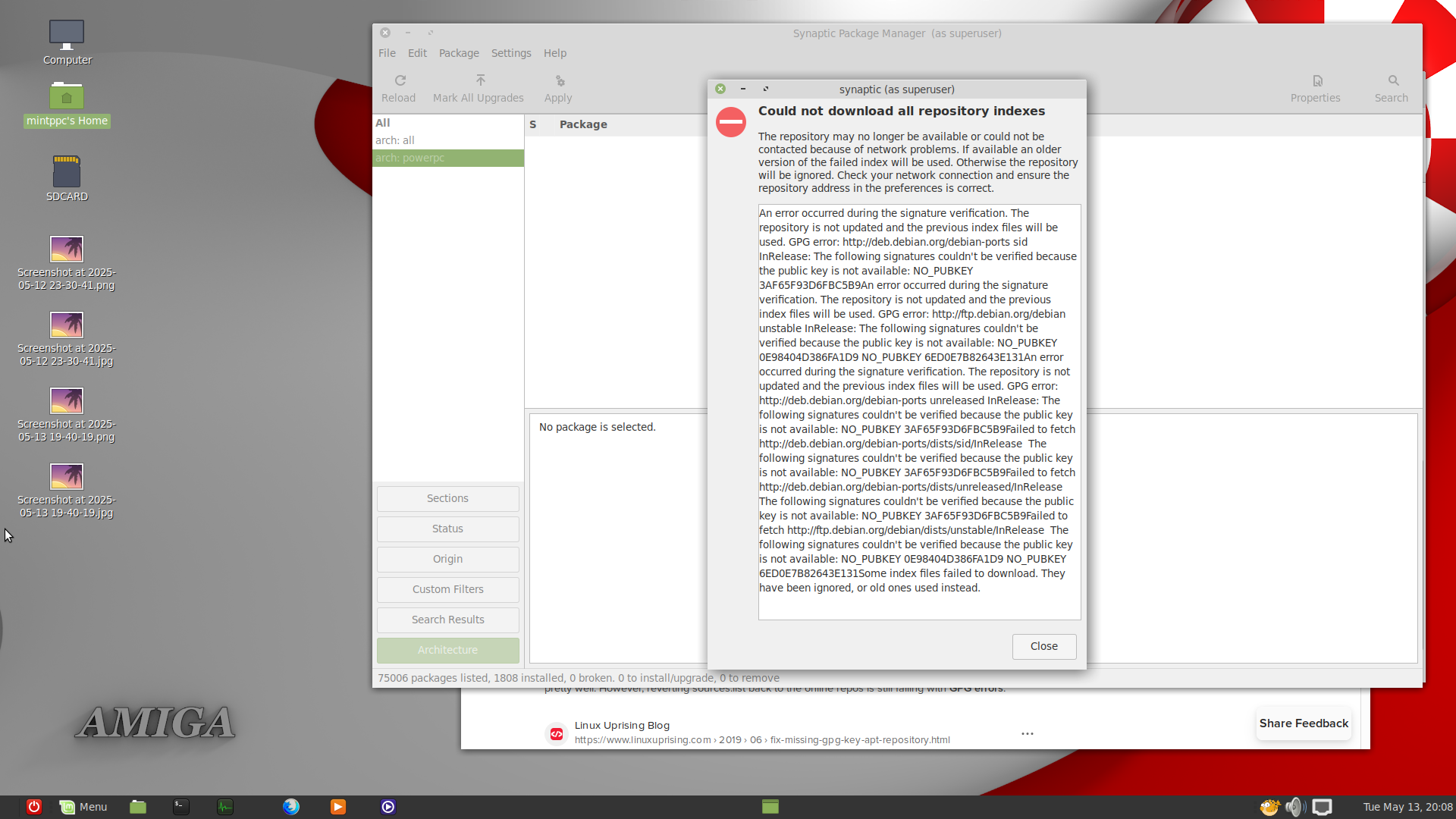This screenshot has width=1456, height=819.
Task: Click the Package column header
Action: pos(583,124)
